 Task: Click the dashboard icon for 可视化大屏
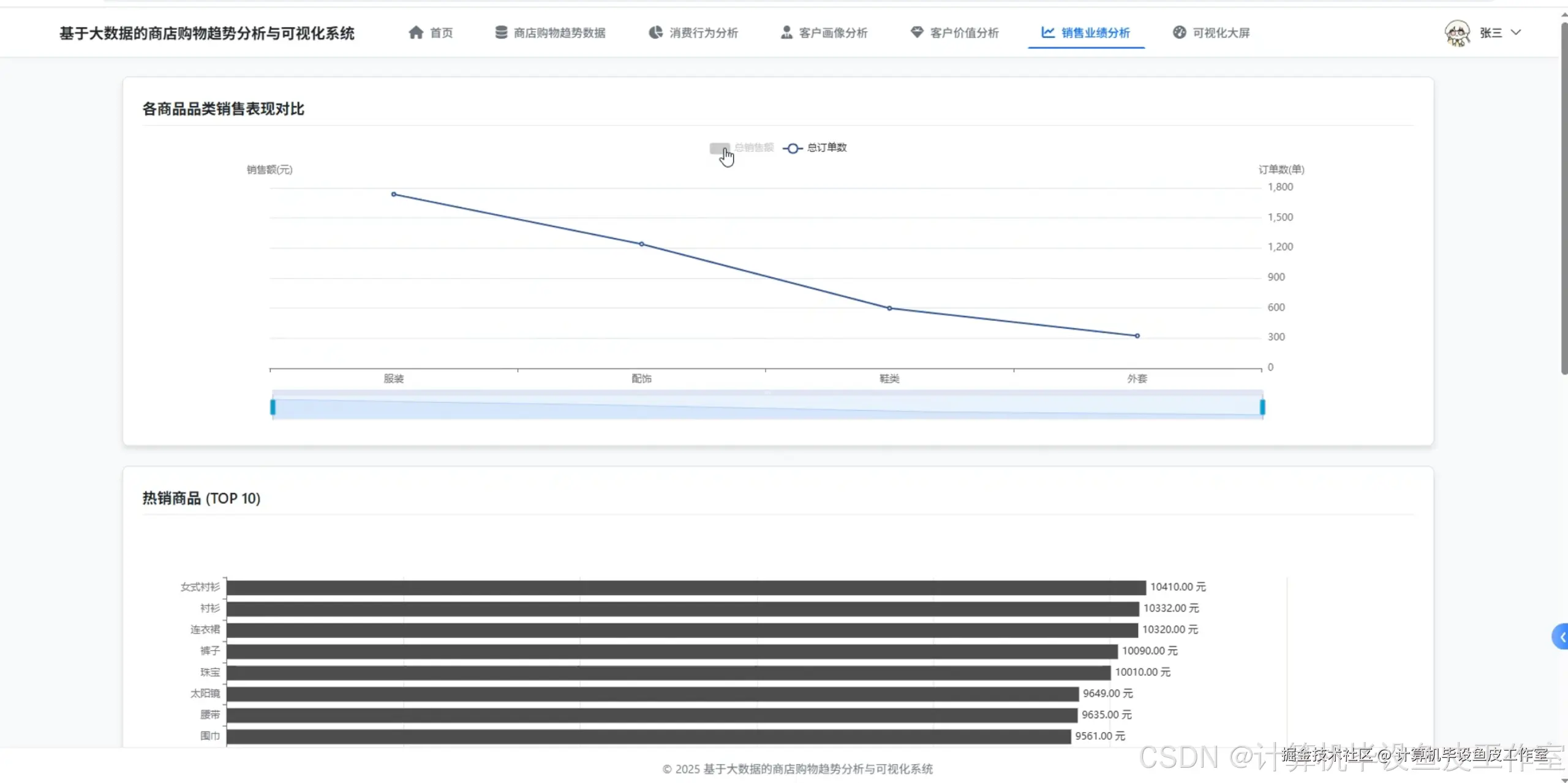1179,32
